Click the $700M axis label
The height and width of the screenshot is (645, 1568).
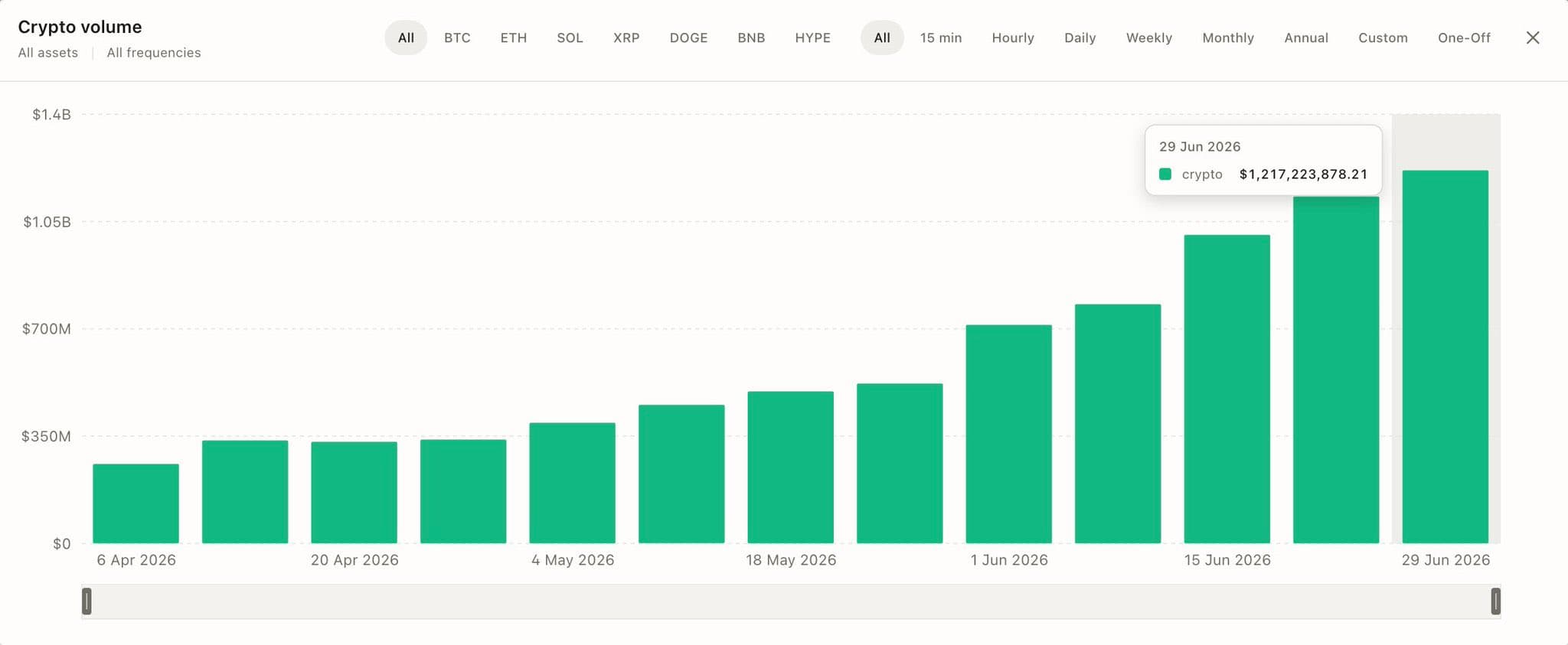[x=46, y=329]
